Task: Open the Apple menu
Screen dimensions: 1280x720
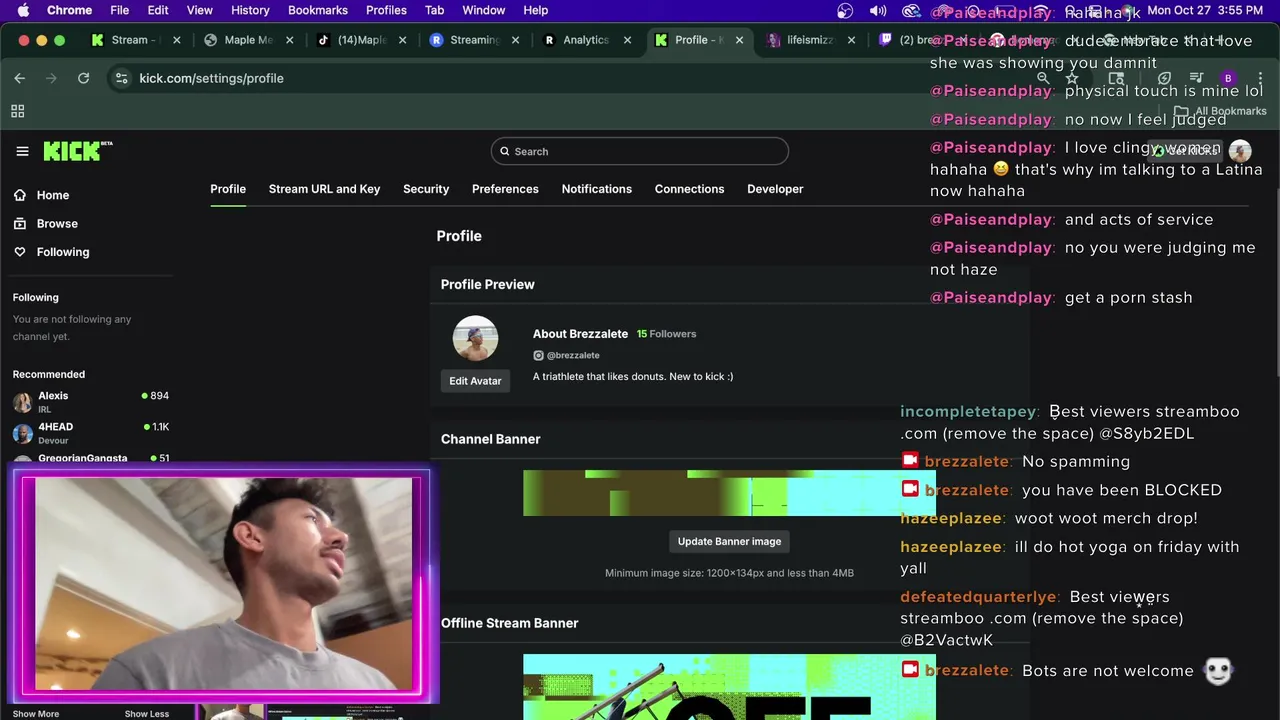Action: click(x=23, y=10)
